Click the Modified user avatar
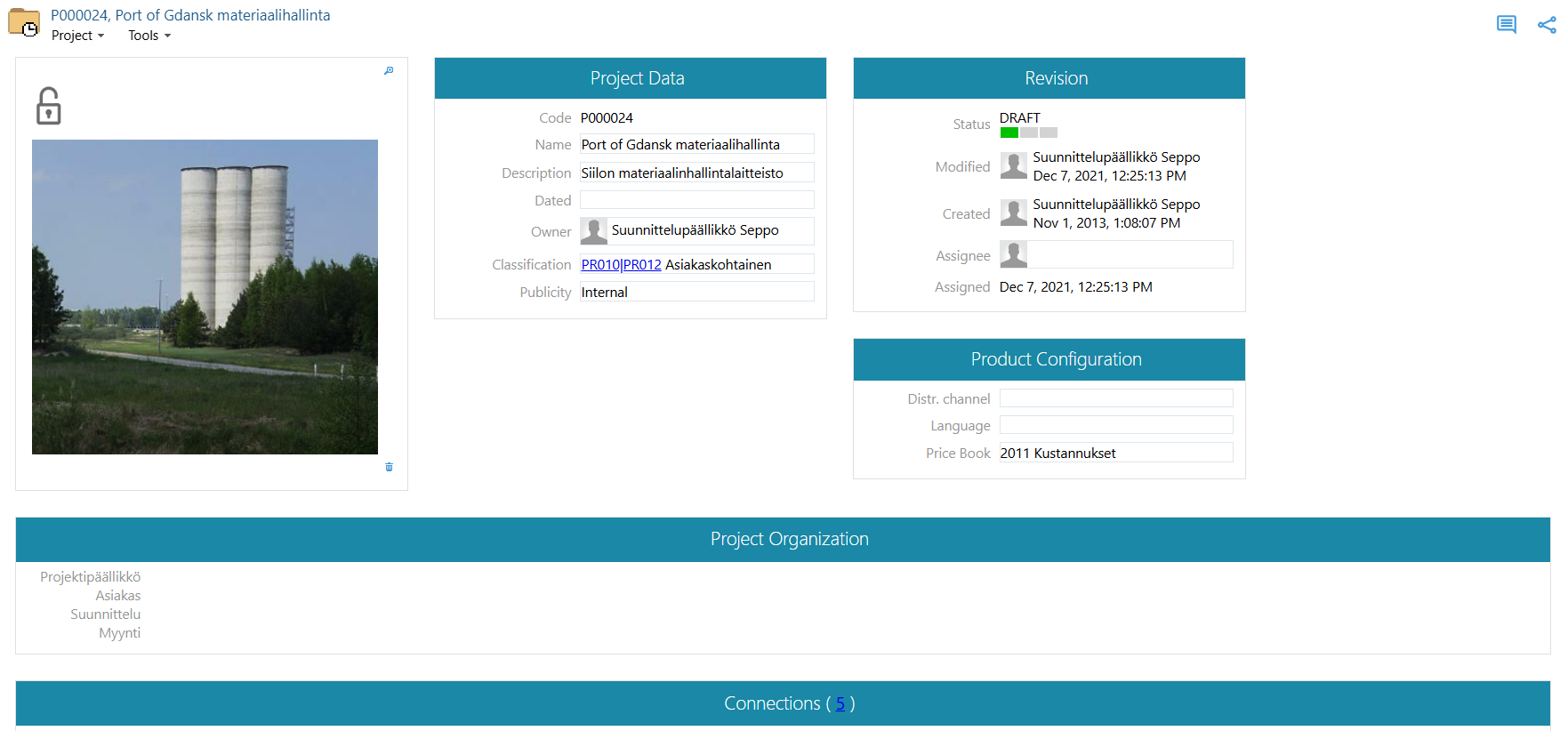Image resolution: width=1568 pixels, height=731 pixels. click(x=1013, y=166)
